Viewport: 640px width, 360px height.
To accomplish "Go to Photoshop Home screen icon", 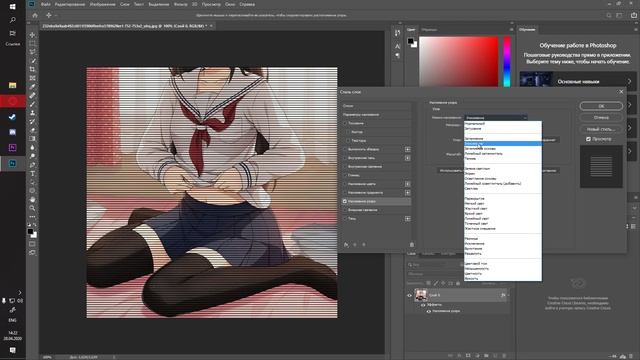I will [35, 15].
